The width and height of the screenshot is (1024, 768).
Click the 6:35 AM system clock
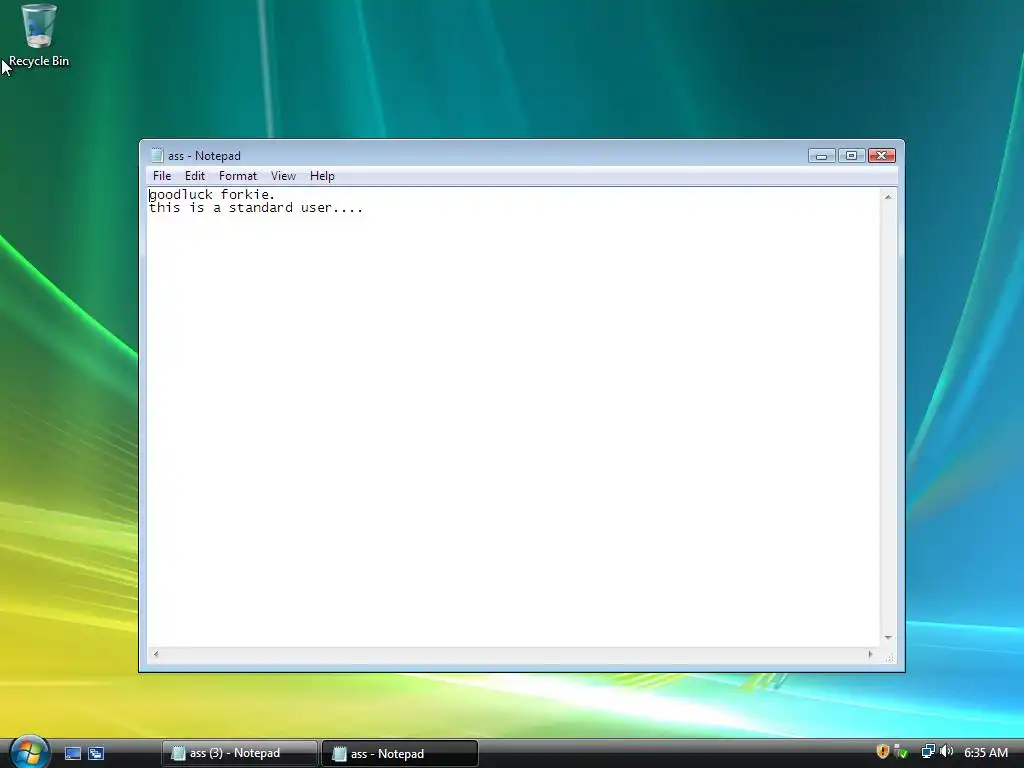pyautogui.click(x=986, y=752)
